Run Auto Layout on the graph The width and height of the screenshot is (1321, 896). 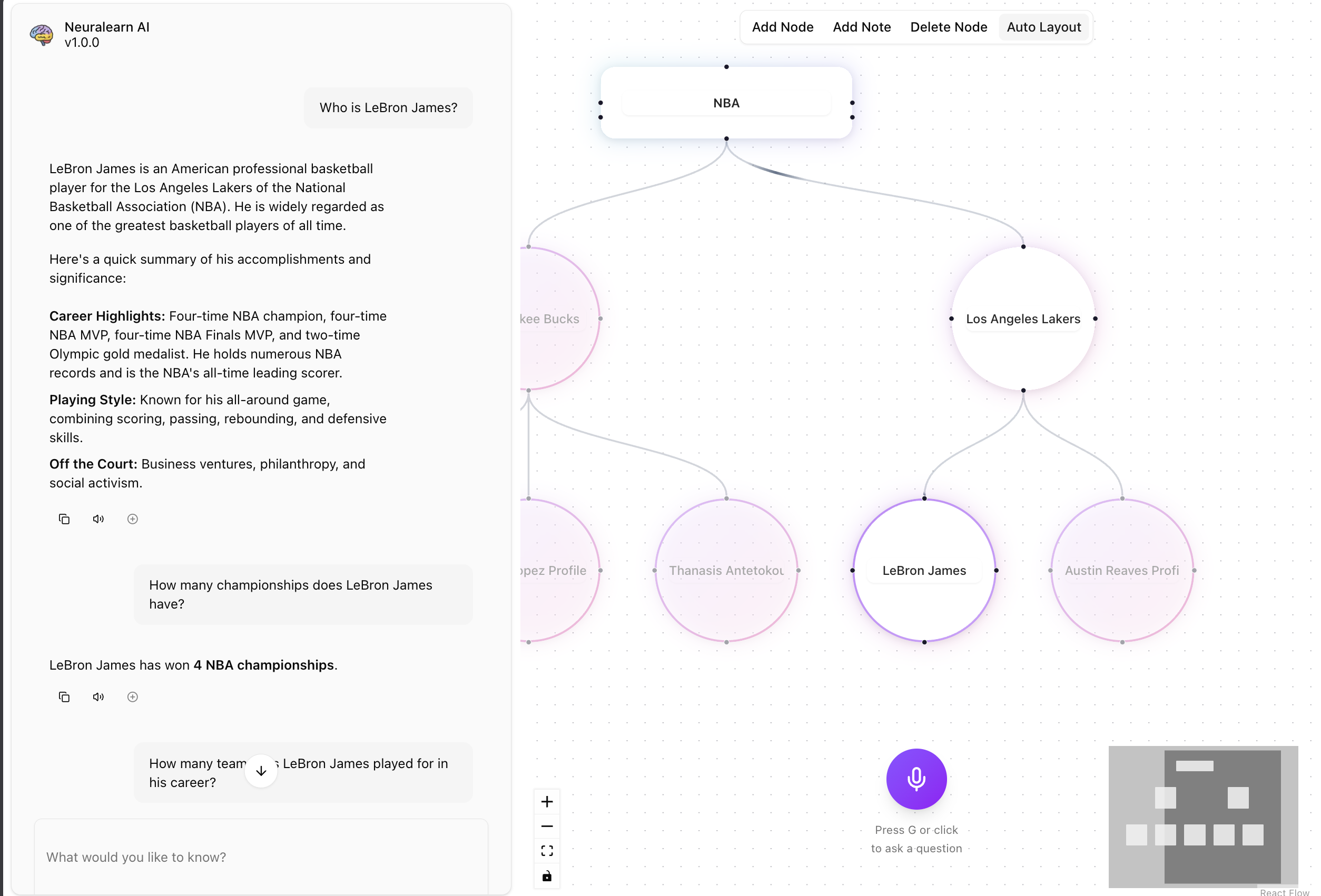click(1043, 27)
